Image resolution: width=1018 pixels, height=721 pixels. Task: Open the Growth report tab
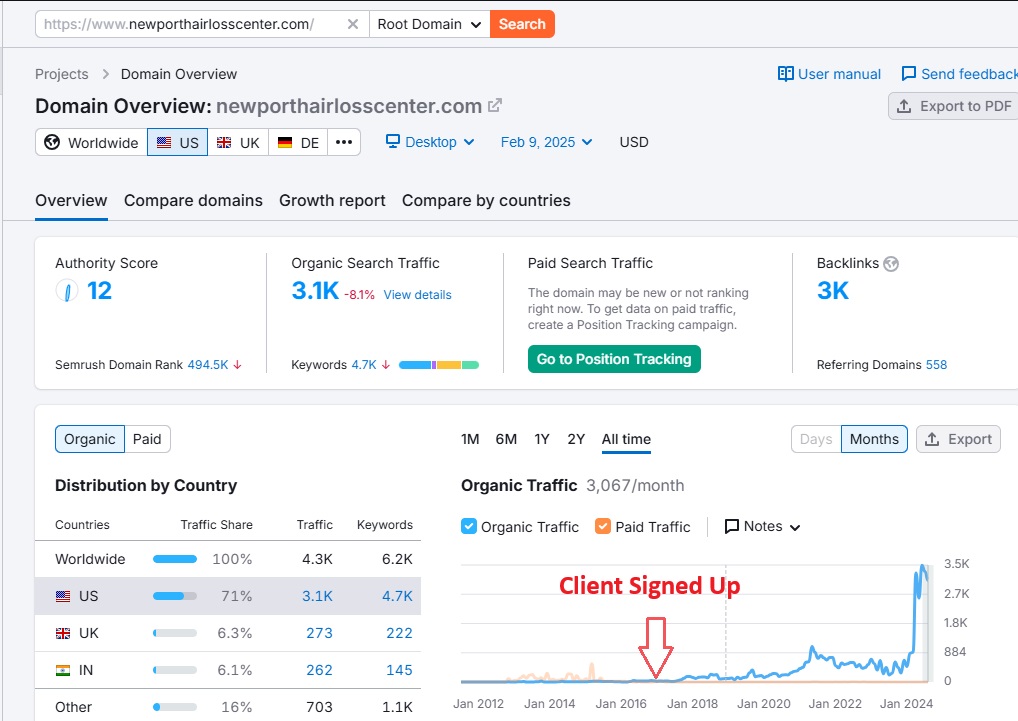(332, 201)
